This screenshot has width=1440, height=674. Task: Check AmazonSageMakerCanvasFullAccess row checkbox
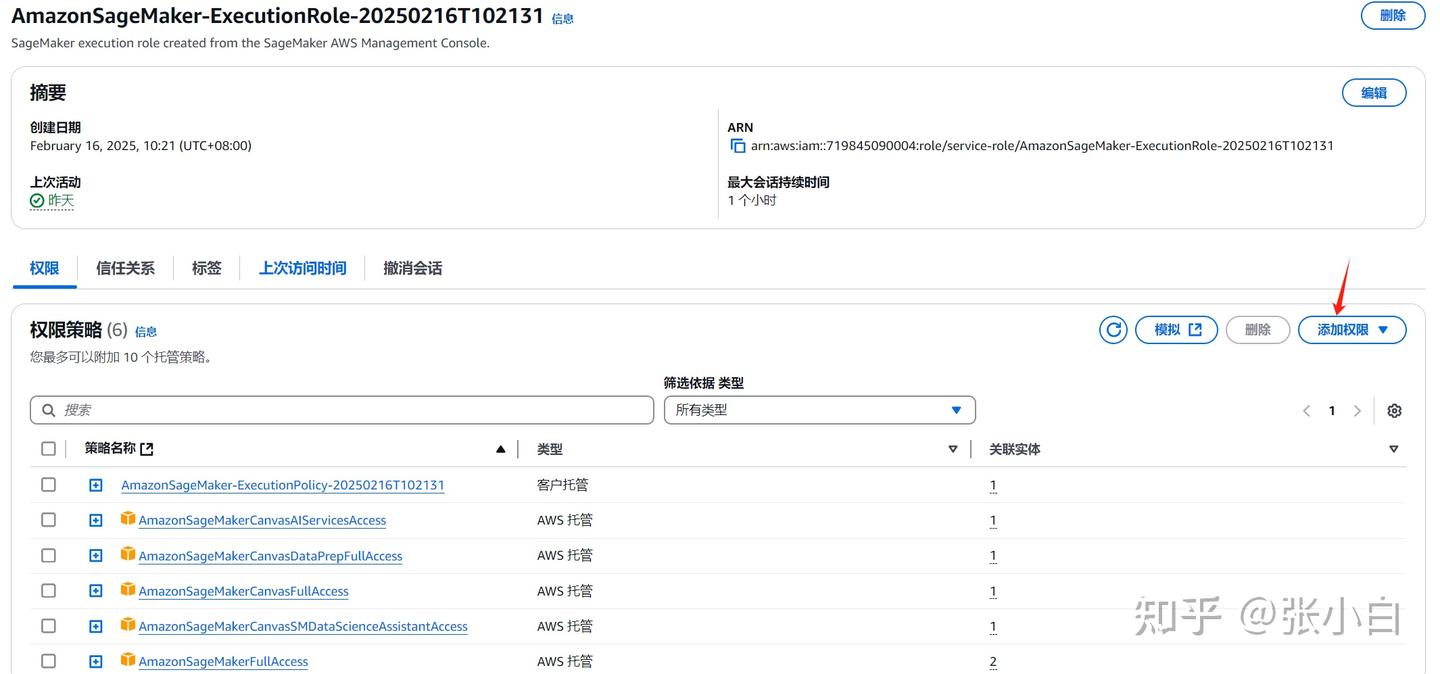[48, 591]
